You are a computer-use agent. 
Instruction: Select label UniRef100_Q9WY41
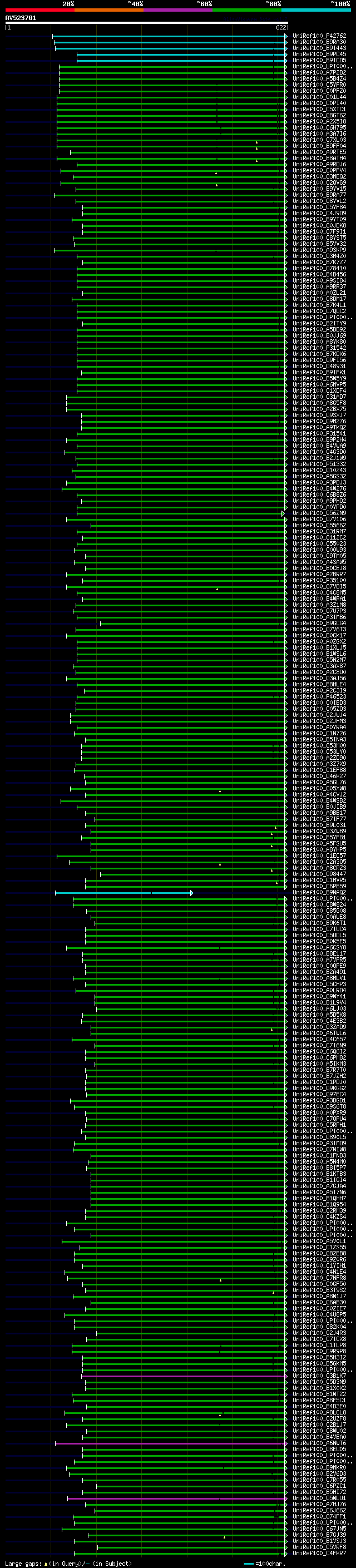coord(319,996)
